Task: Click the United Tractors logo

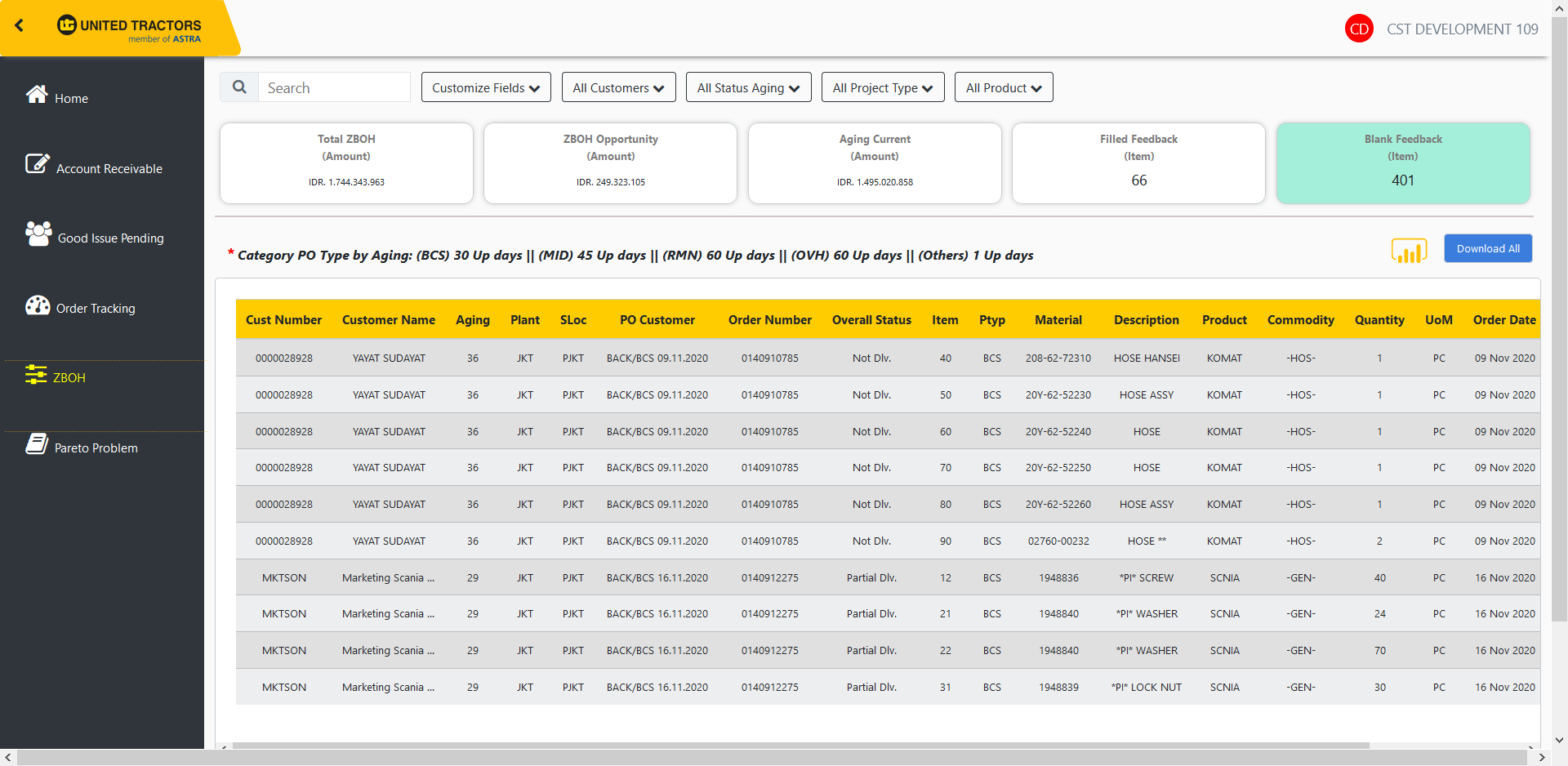Action: click(x=129, y=29)
